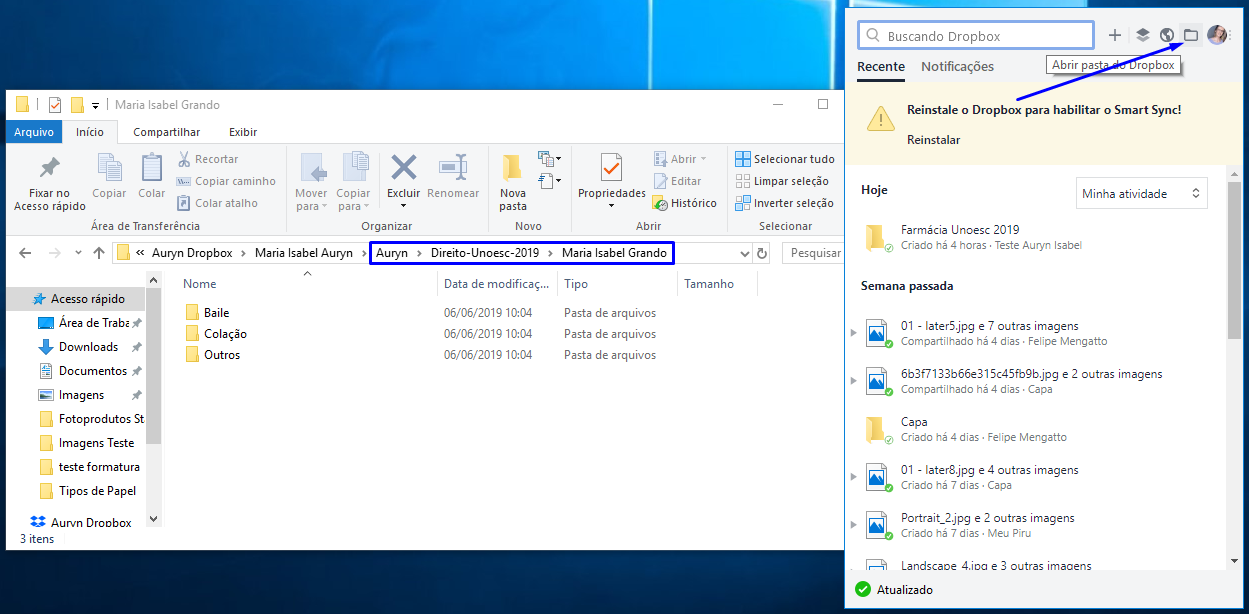The height and width of the screenshot is (614, 1249).
Task: Switch to the Compartilhar ribbon tab
Action: [x=167, y=132]
